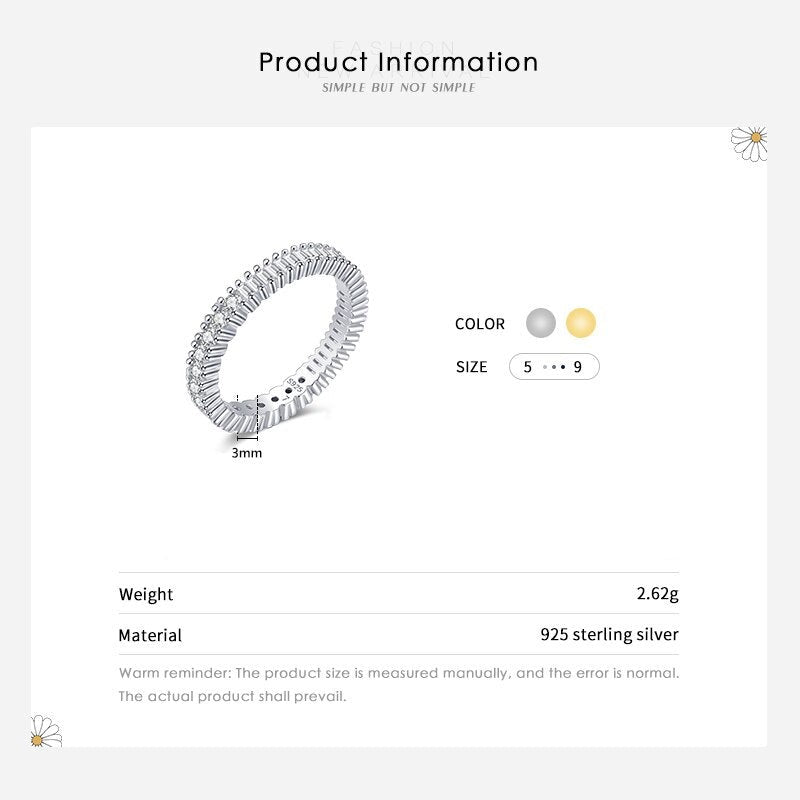Click the daisy flower icon at bottom left
The image size is (800, 800).
(46, 731)
